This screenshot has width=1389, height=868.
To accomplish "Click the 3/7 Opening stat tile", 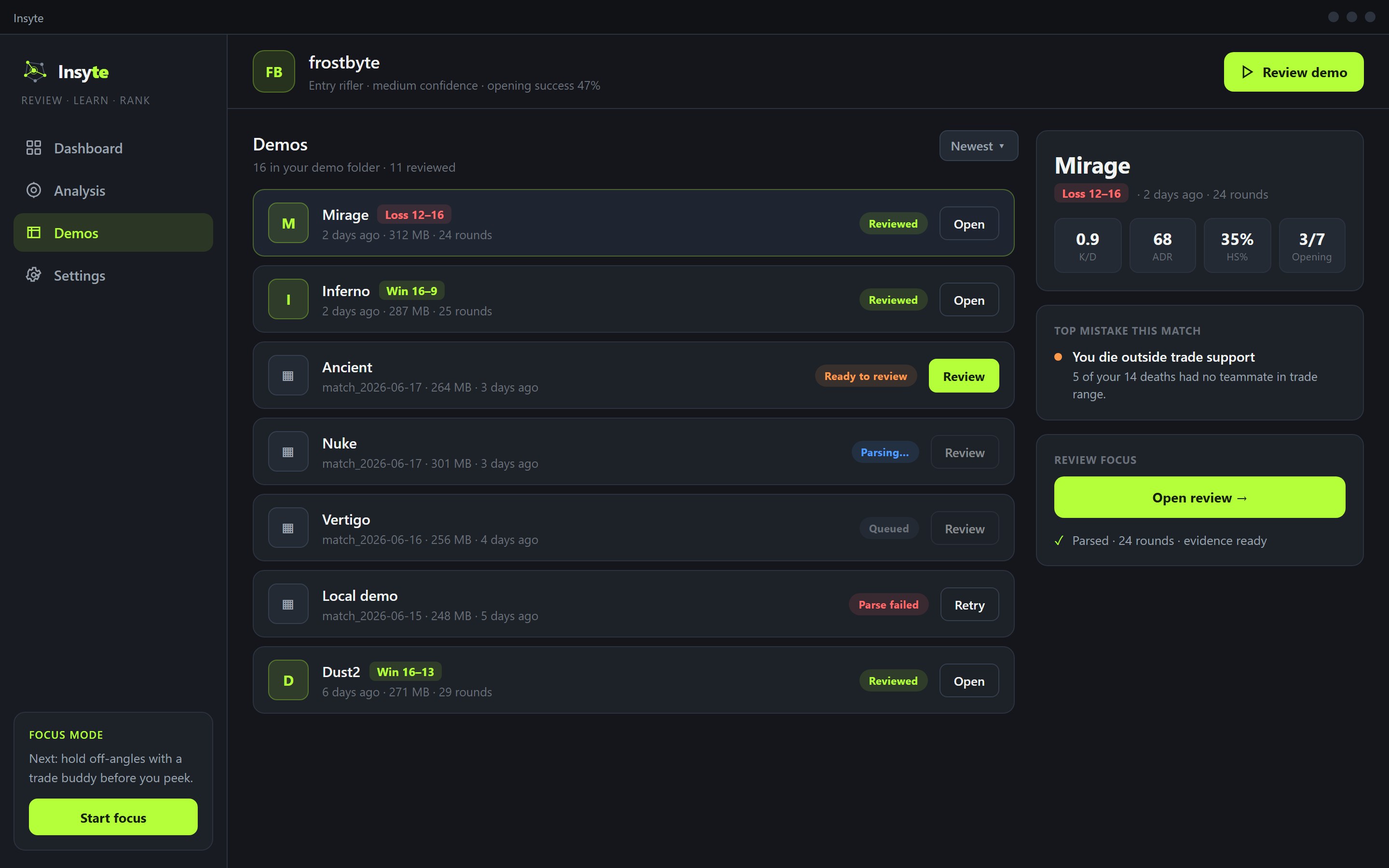I will pyautogui.click(x=1311, y=245).
